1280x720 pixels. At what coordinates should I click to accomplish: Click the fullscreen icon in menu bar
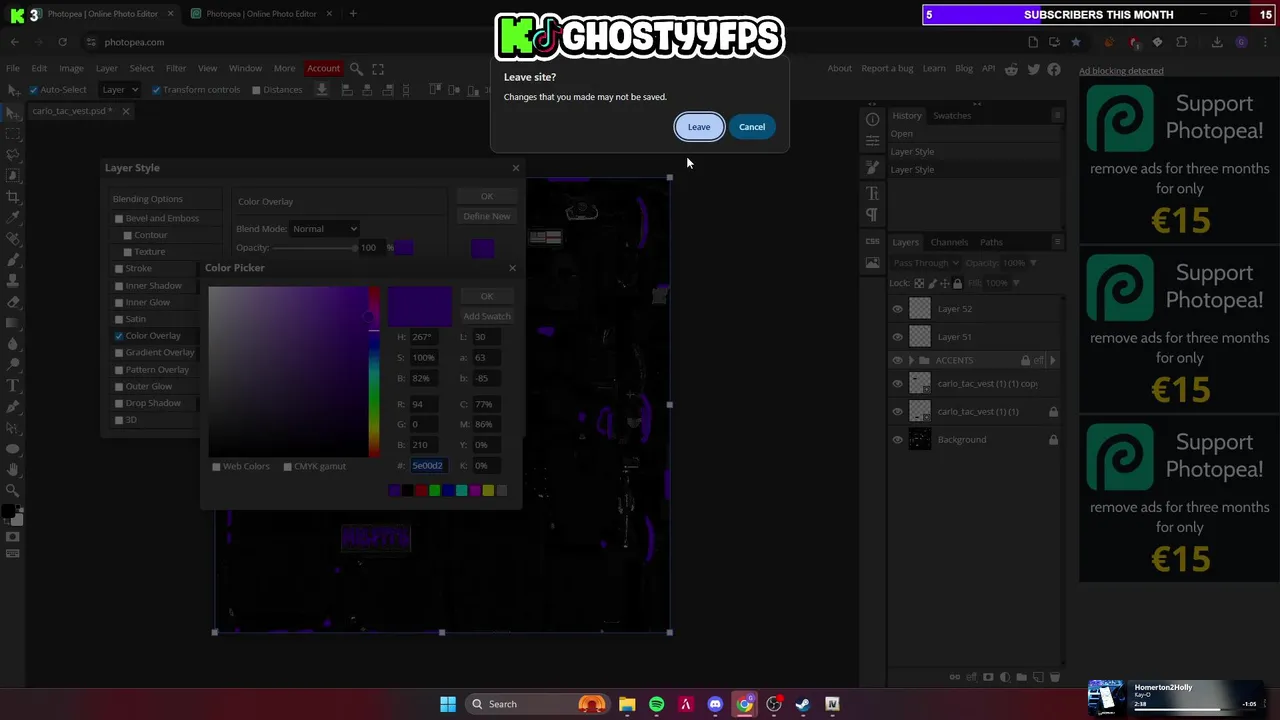378,69
